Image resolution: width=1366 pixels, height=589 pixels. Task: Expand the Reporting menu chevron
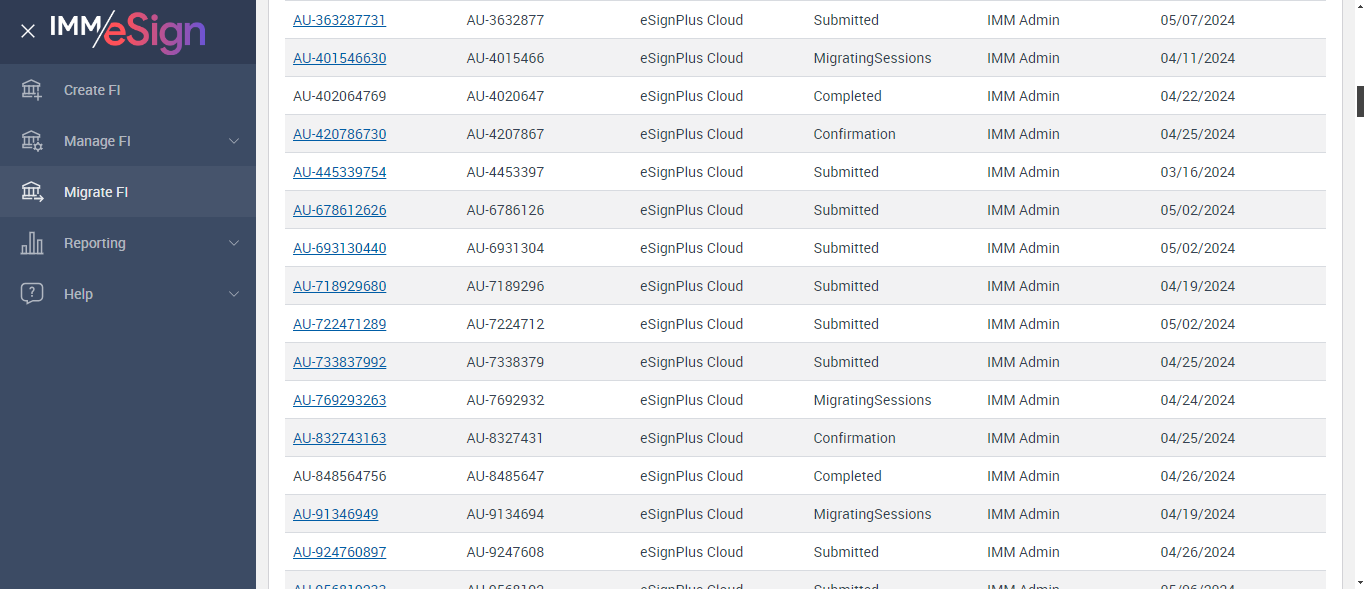tap(234, 243)
